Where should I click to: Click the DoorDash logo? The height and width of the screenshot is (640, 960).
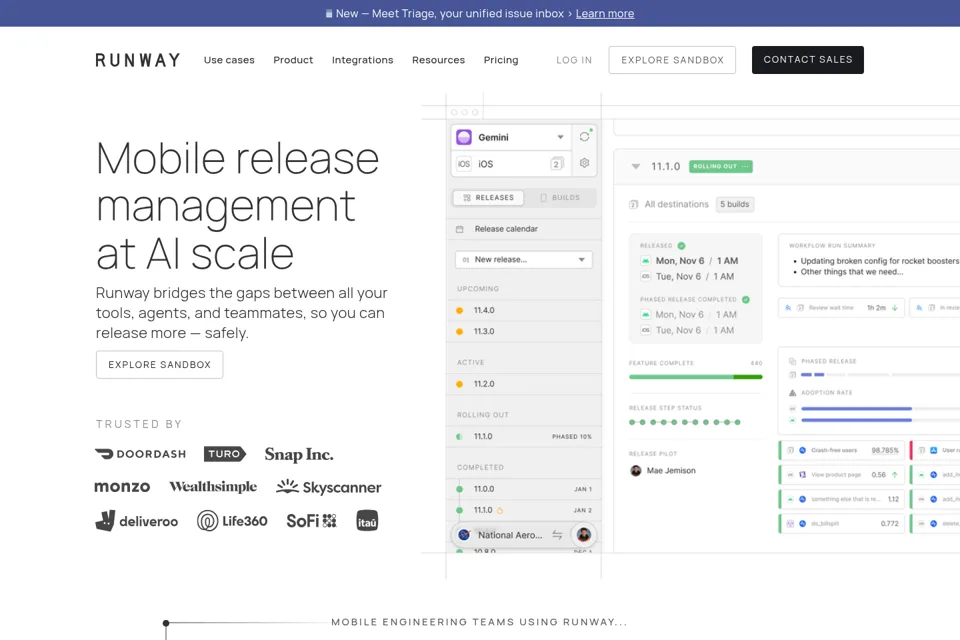pyautogui.click(x=140, y=454)
